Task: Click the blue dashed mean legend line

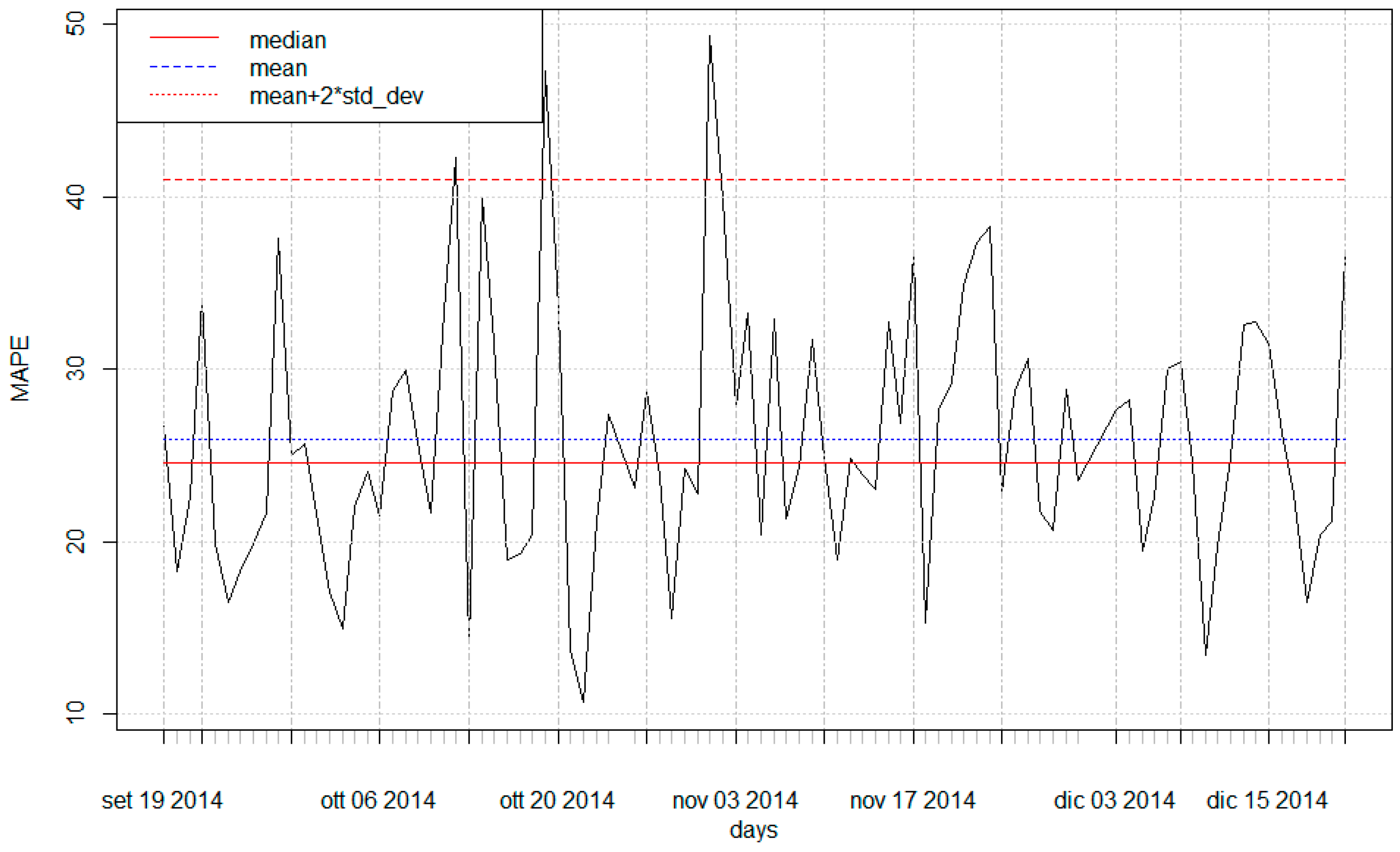Action: [184, 67]
